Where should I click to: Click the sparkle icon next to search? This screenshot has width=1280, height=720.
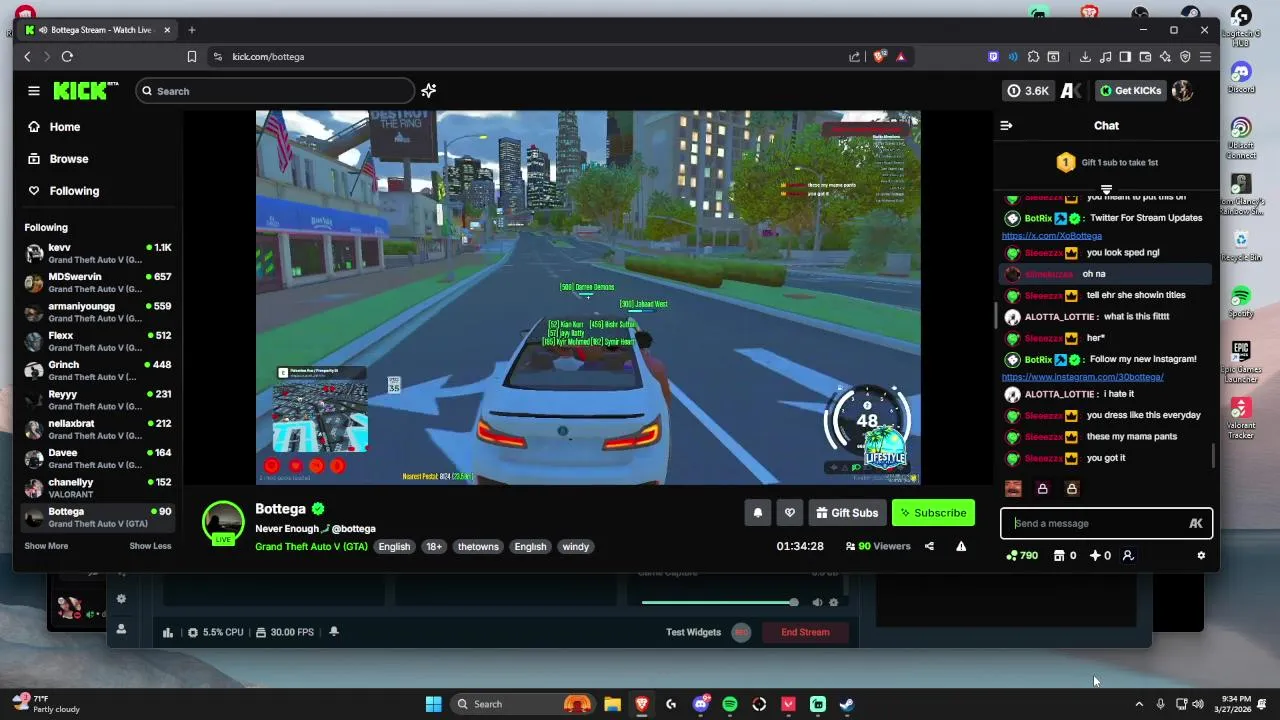click(x=429, y=91)
